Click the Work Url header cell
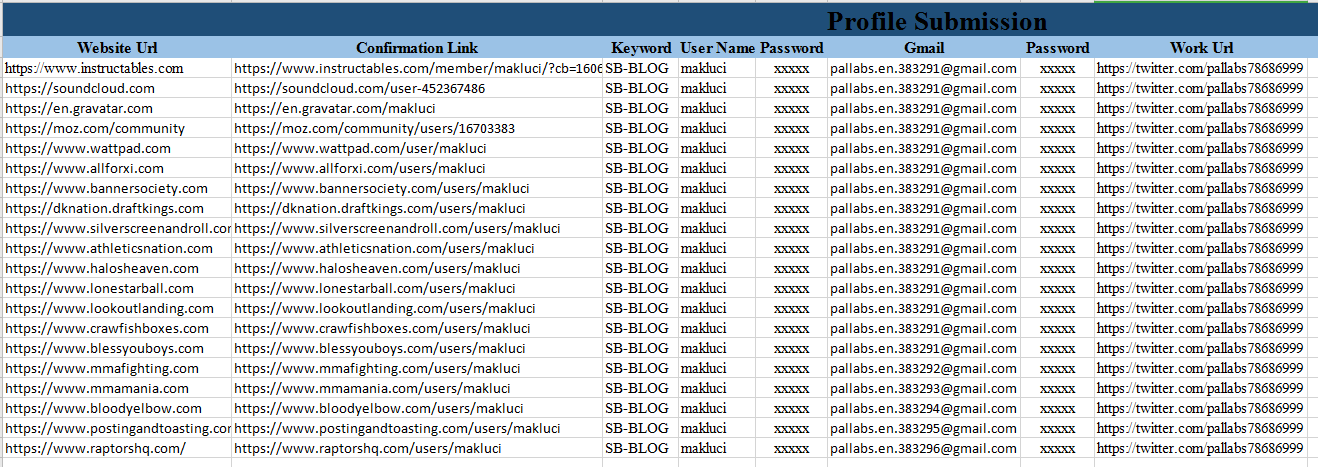1318x467 pixels. tap(1201, 48)
